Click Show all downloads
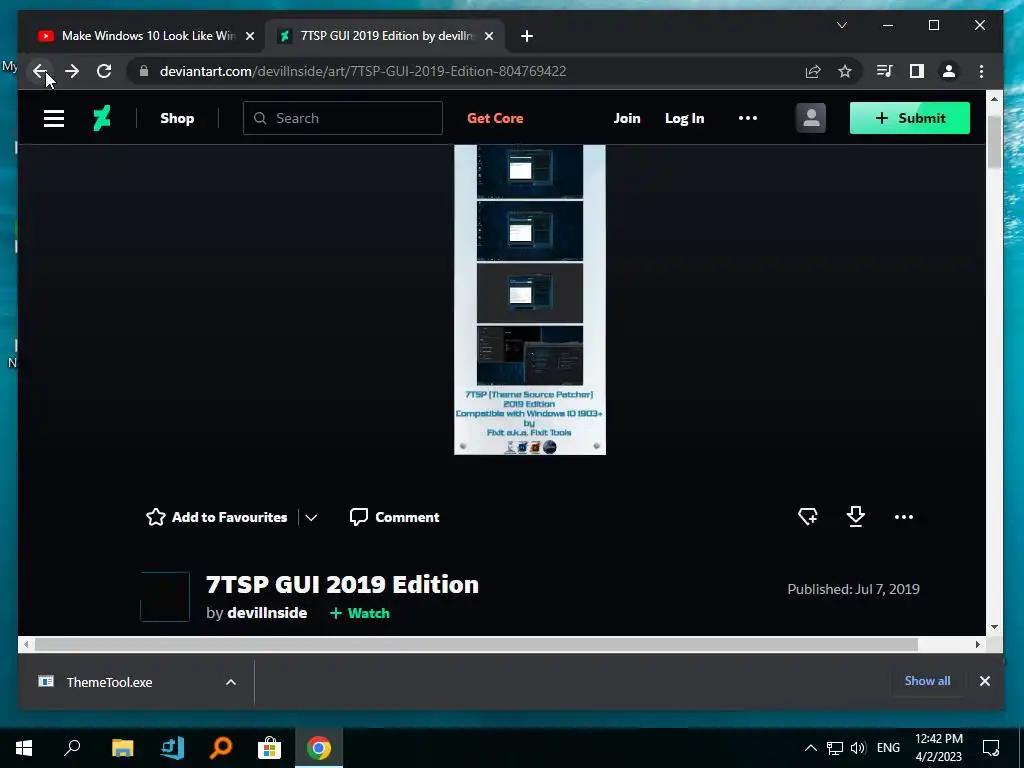The width and height of the screenshot is (1024, 768). tap(927, 680)
